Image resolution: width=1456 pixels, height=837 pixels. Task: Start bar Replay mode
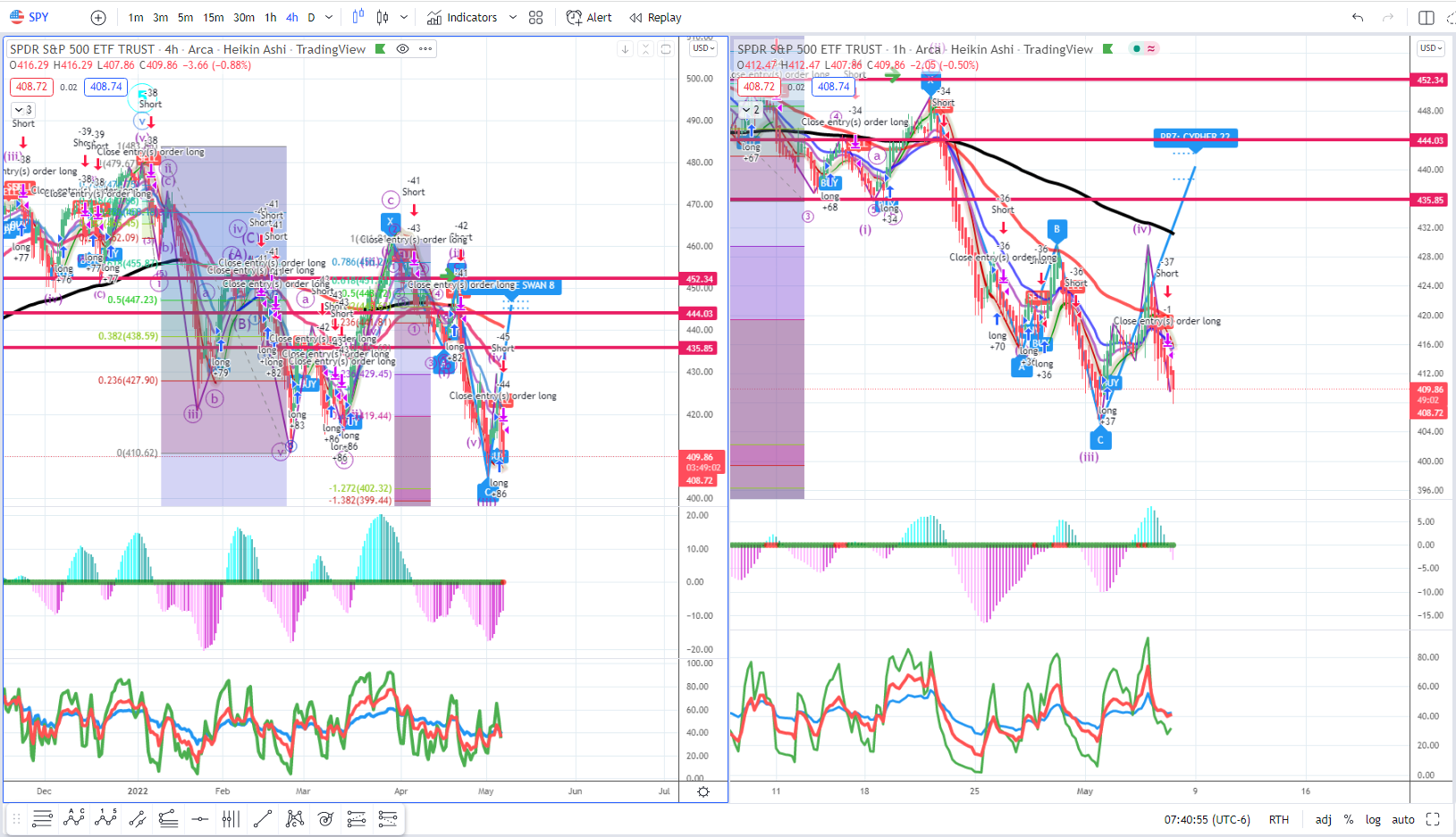pyautogui.click(x=655, y=18)
